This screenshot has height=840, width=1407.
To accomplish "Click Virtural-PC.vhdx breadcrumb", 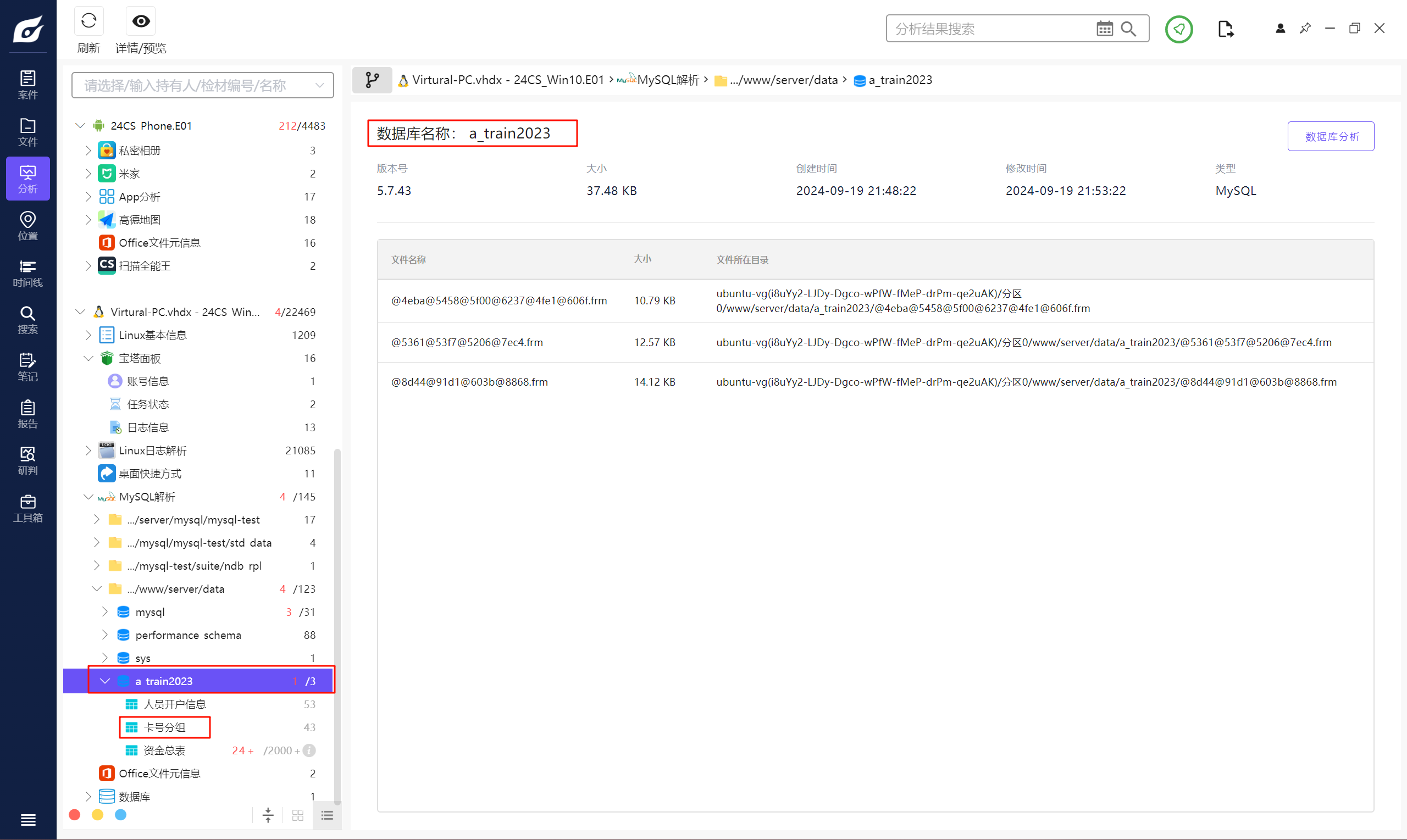I will tap(502, 80).
